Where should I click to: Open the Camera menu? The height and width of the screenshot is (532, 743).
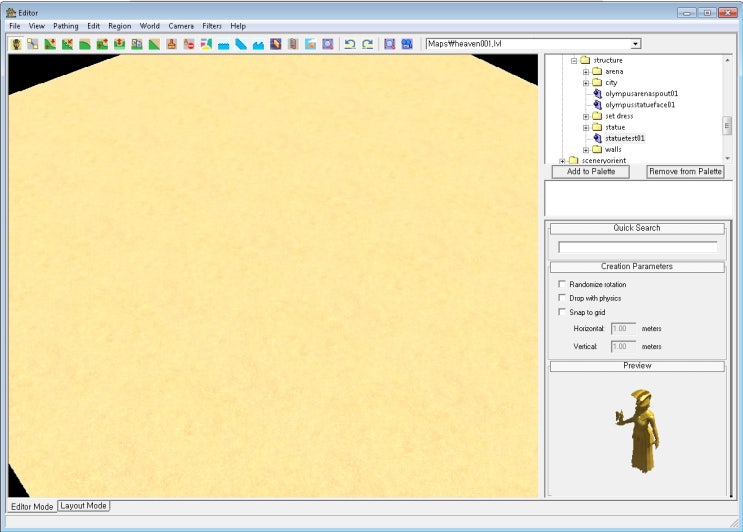181,26
